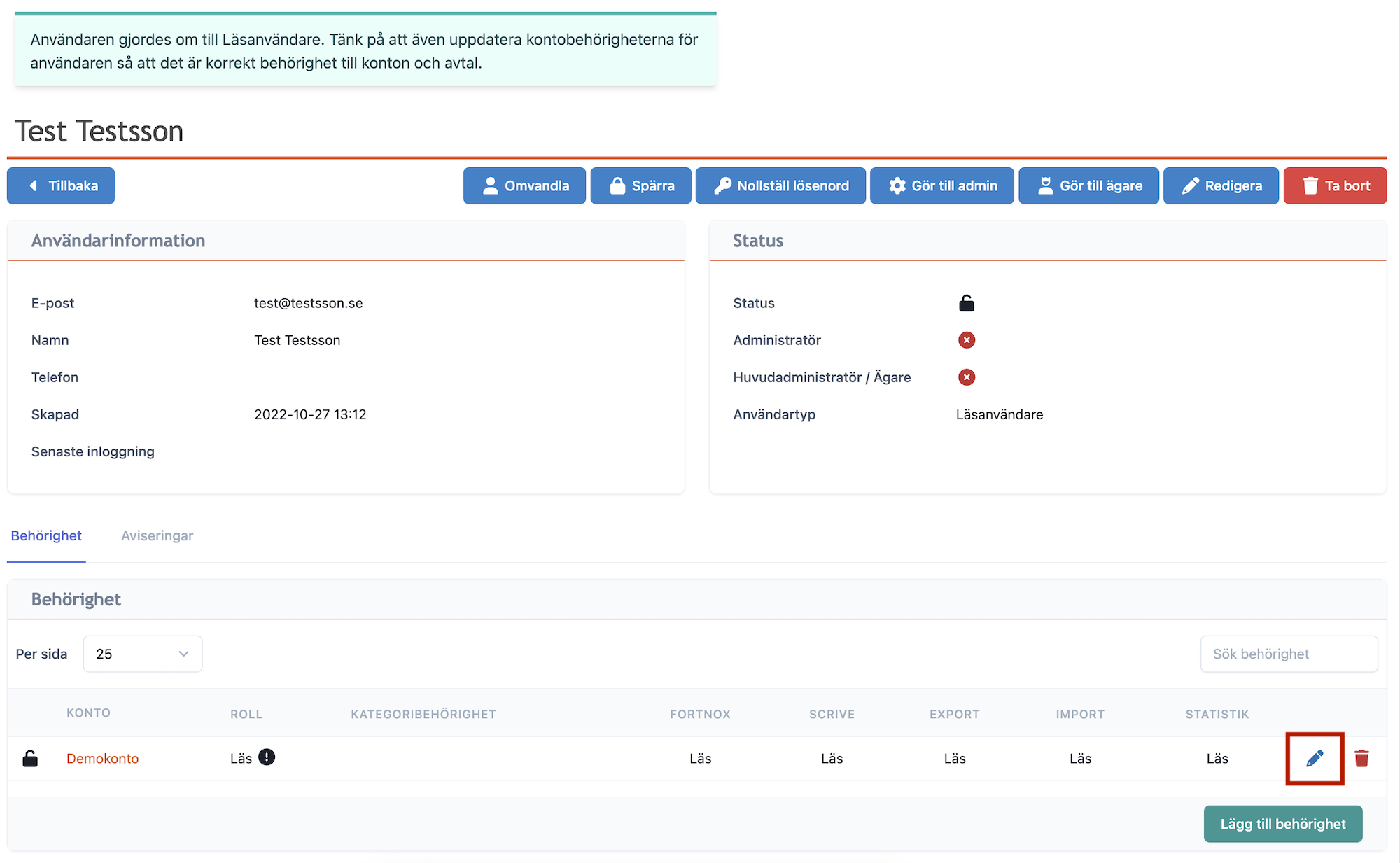
Task: Click the red X icon next to Huvudadministratör / Ägare
Action: click(x=966, y=377)
